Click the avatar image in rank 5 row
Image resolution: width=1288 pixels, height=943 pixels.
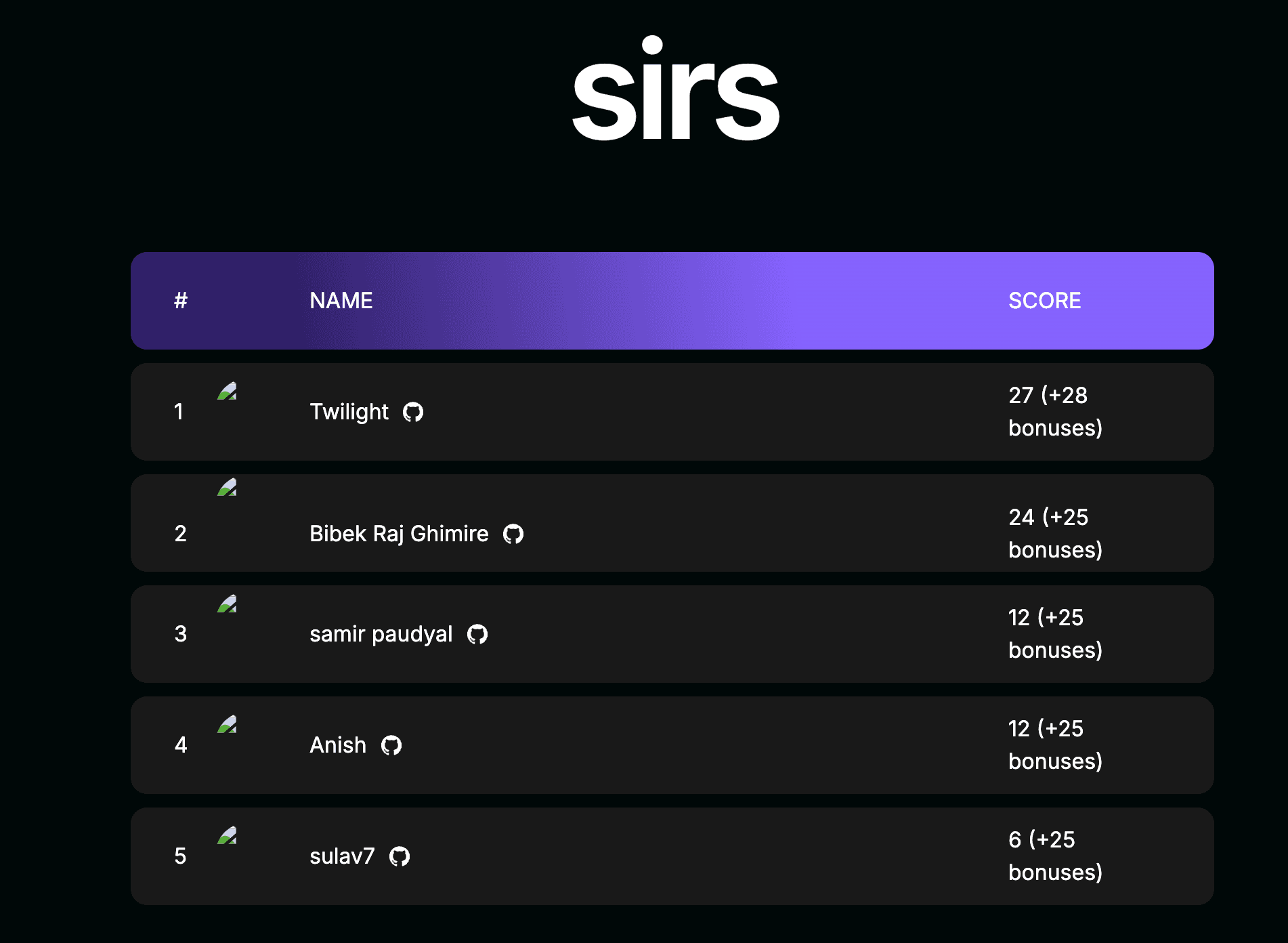point(227,835)
